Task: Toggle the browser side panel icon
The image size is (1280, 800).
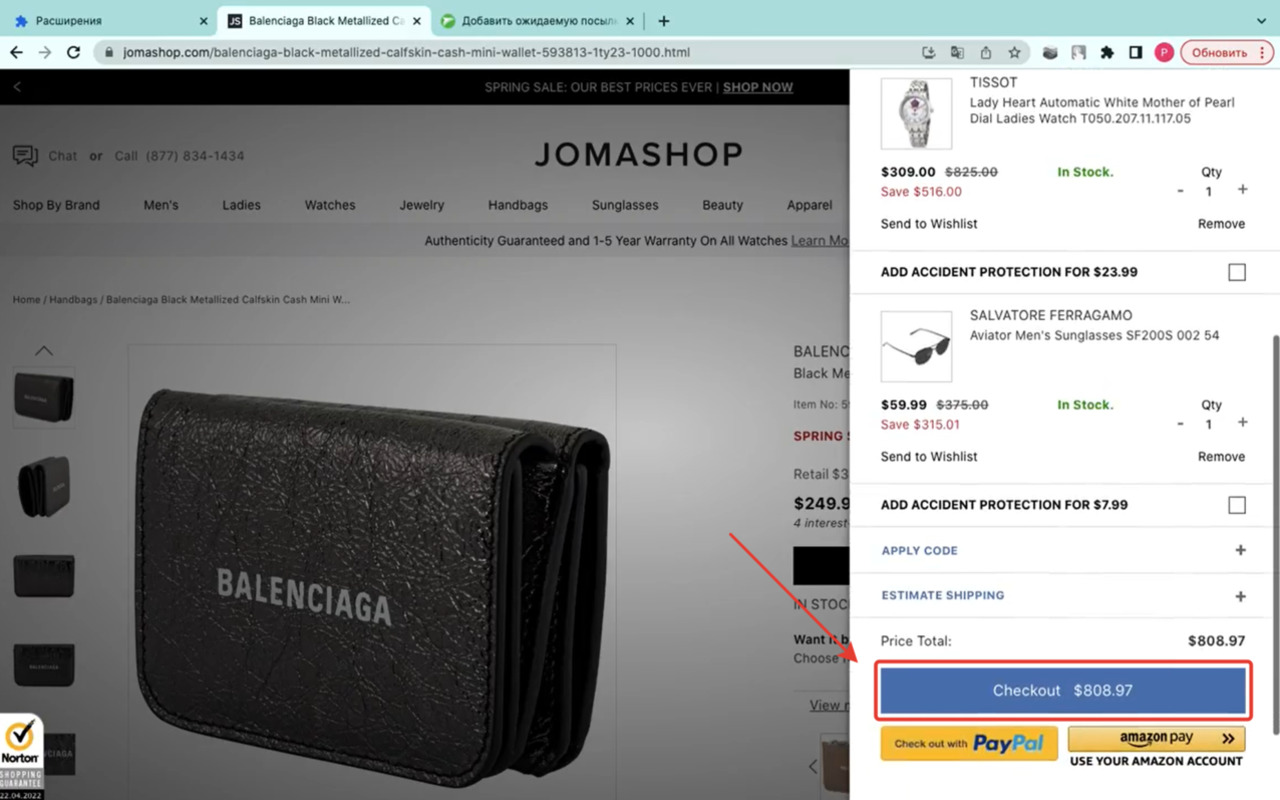Action: click(x=1136, y=52)
